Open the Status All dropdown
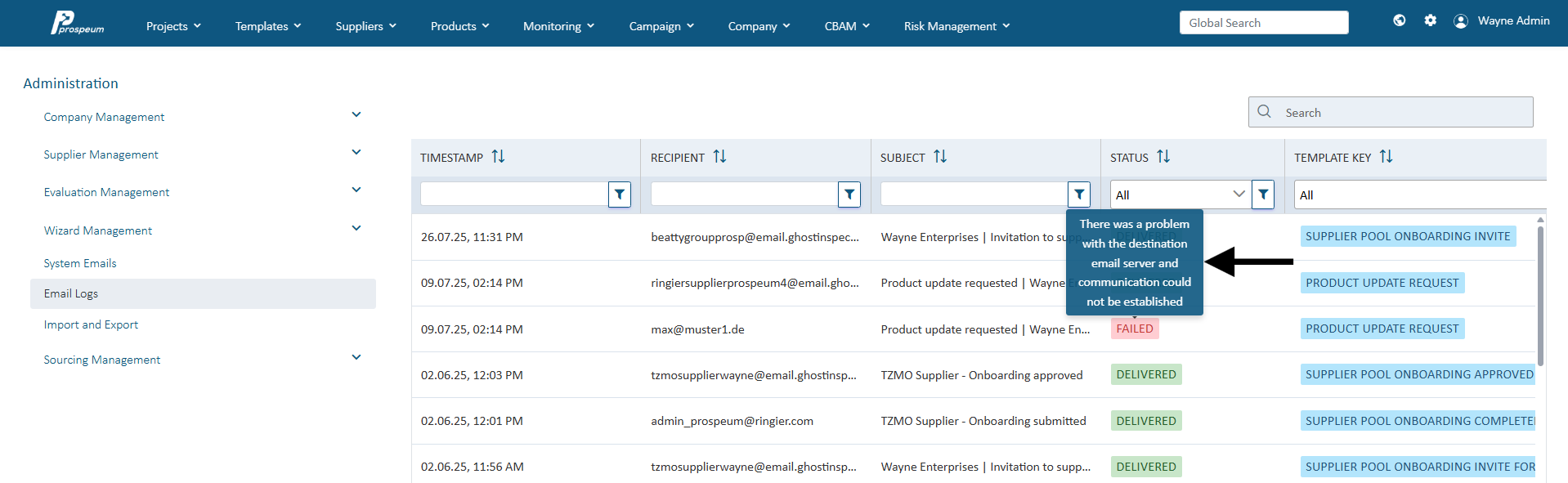Image resolution: width=1568 pixels, height=483 pixels. 1180,195
